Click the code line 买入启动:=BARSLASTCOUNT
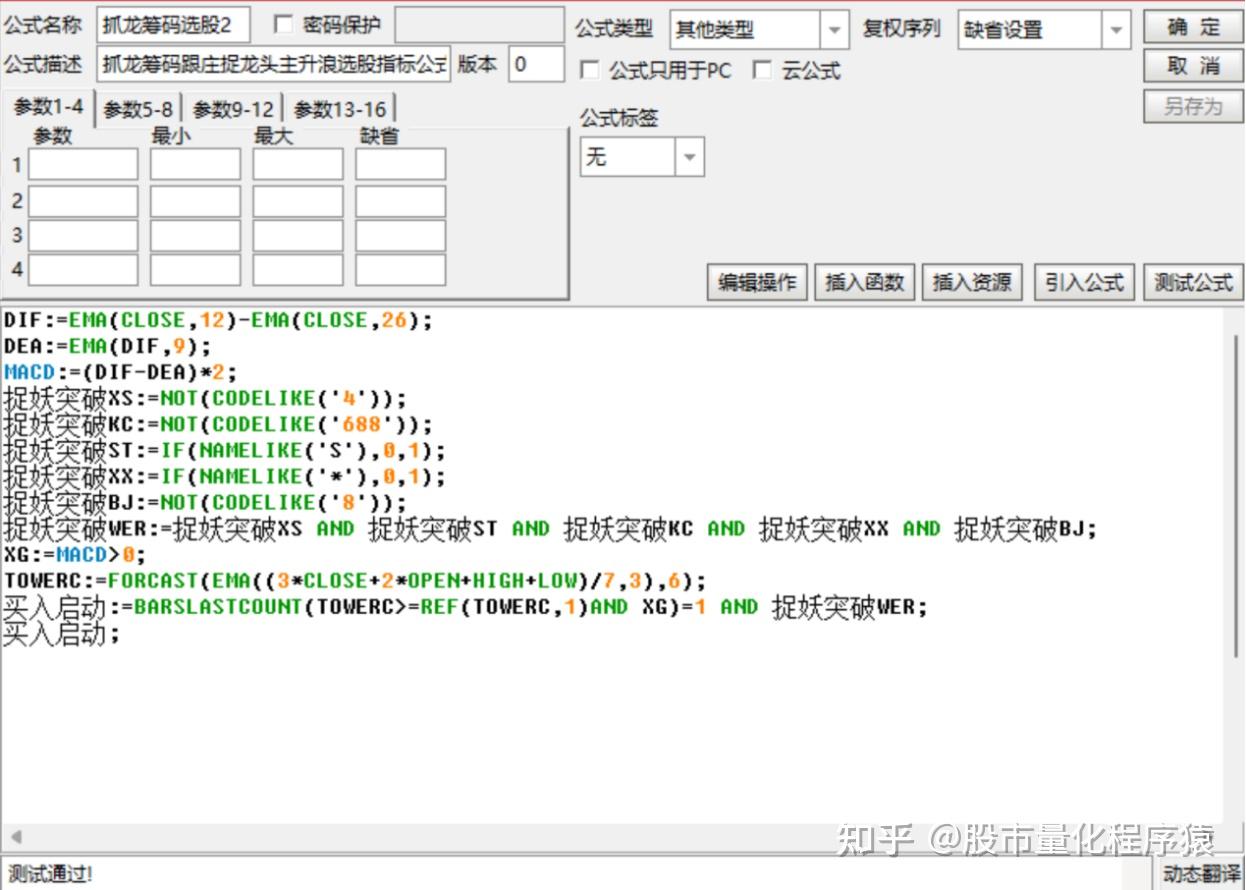The image size is (1246, 890). click(466, 607)
